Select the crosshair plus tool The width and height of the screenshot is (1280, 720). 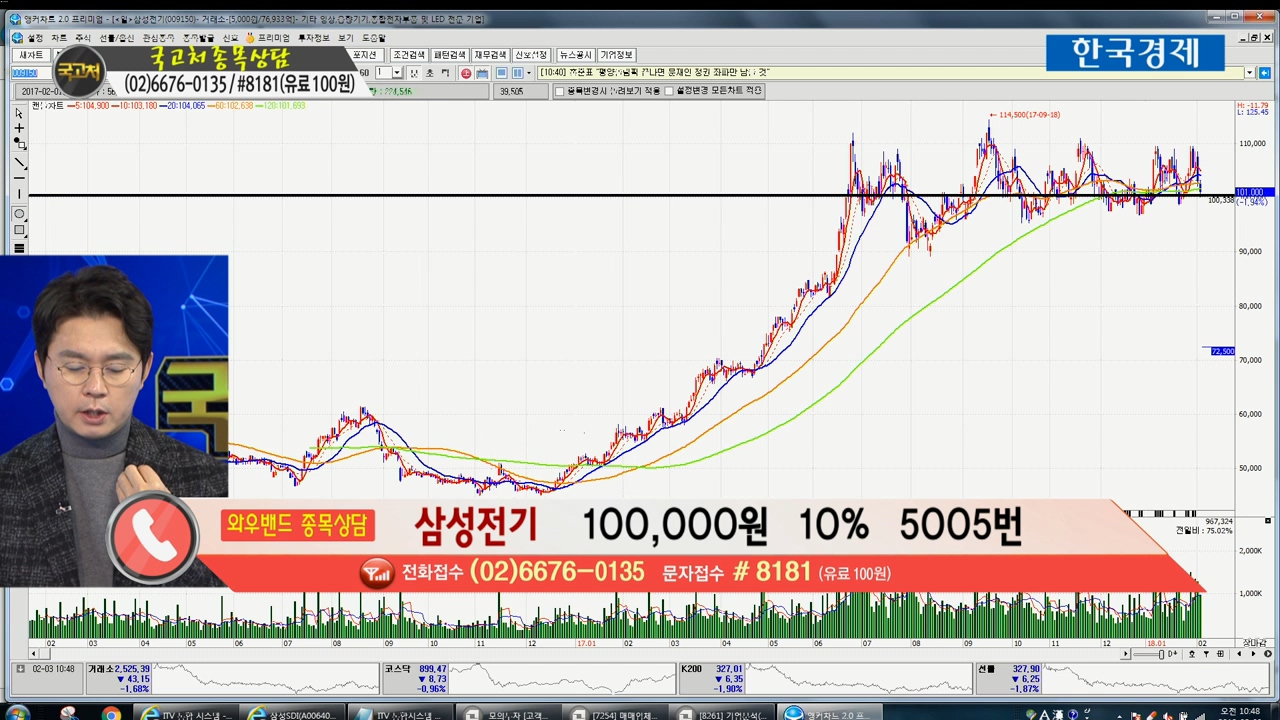[x=19, y=129]
